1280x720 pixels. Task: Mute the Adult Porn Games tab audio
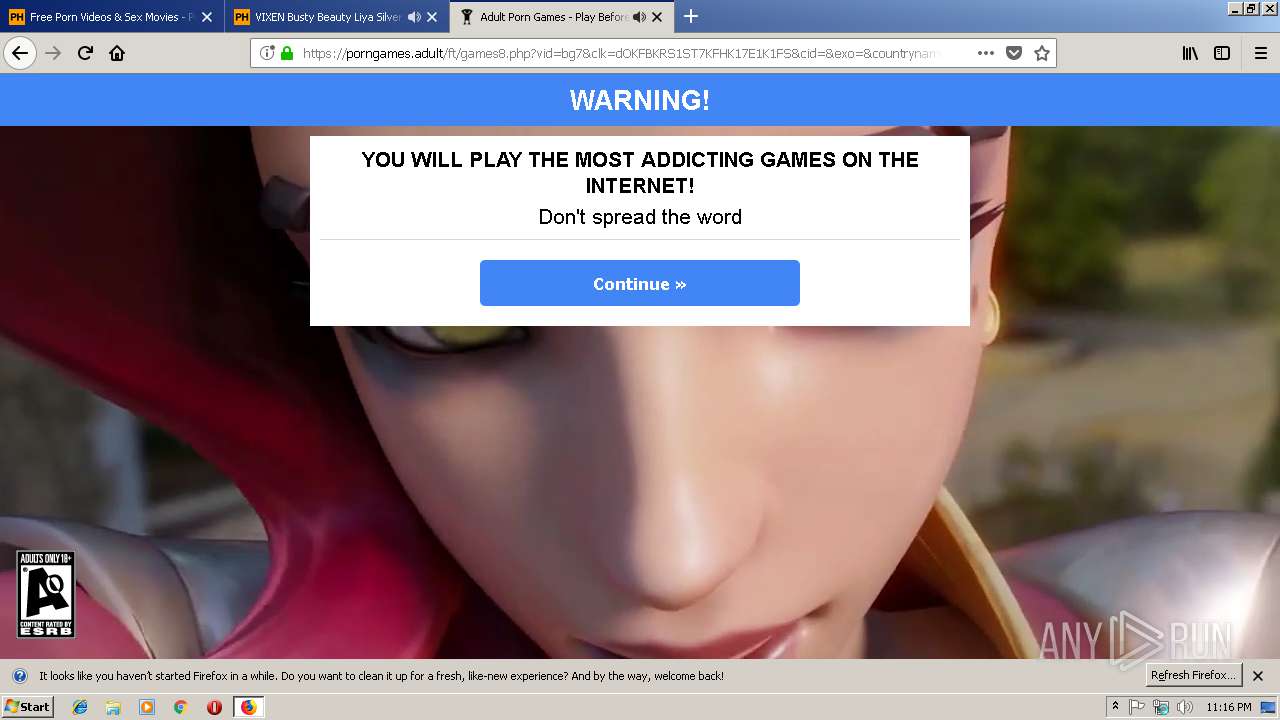coord(639,17)
